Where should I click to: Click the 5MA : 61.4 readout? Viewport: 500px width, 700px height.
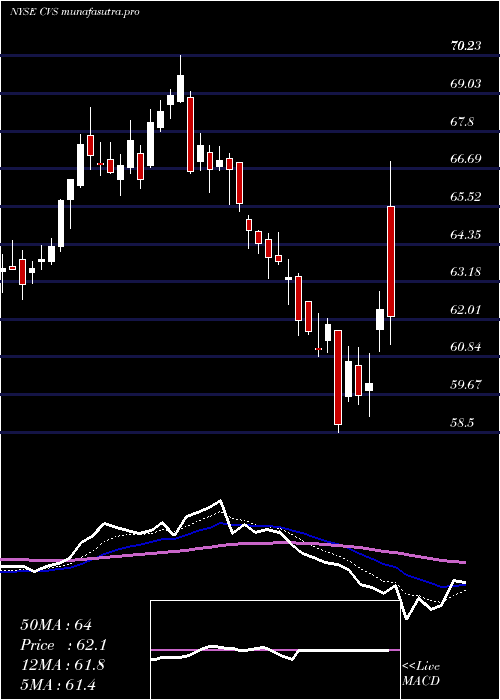pyautogui.click(x=58, y=684)
